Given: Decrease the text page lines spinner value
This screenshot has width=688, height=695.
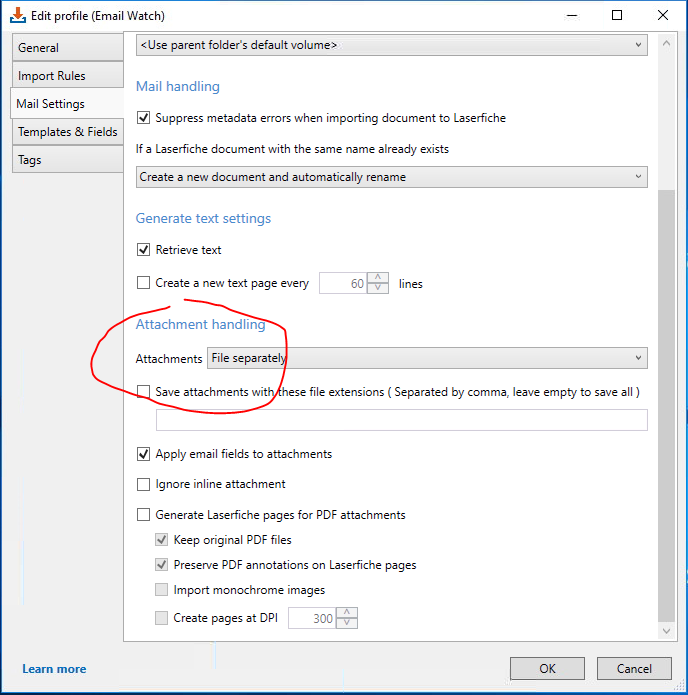Looking at the screenshot, I should (x=378, y=288).
